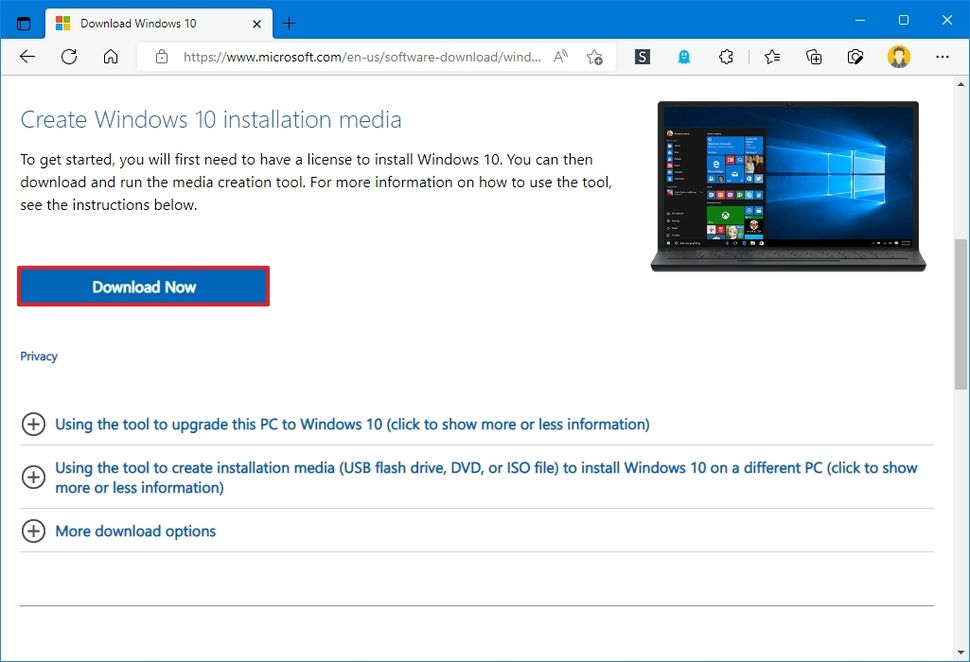Click the refresh page button
This screenshot has height=662, width=970.
tap(68, 57)
